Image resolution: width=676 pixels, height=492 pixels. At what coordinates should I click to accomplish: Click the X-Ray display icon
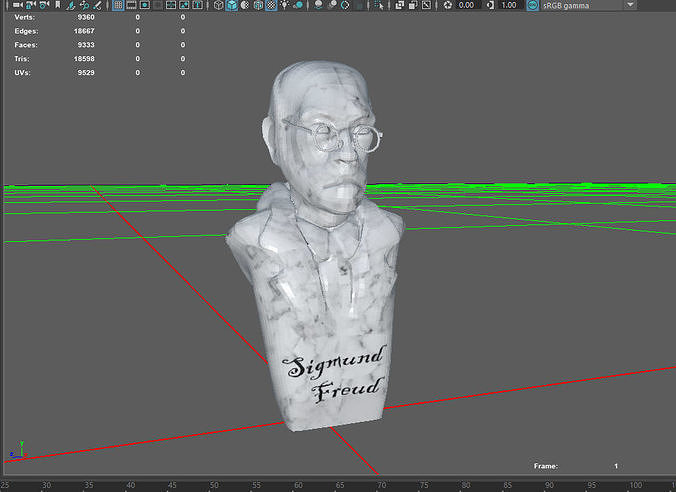pos(400,5)
